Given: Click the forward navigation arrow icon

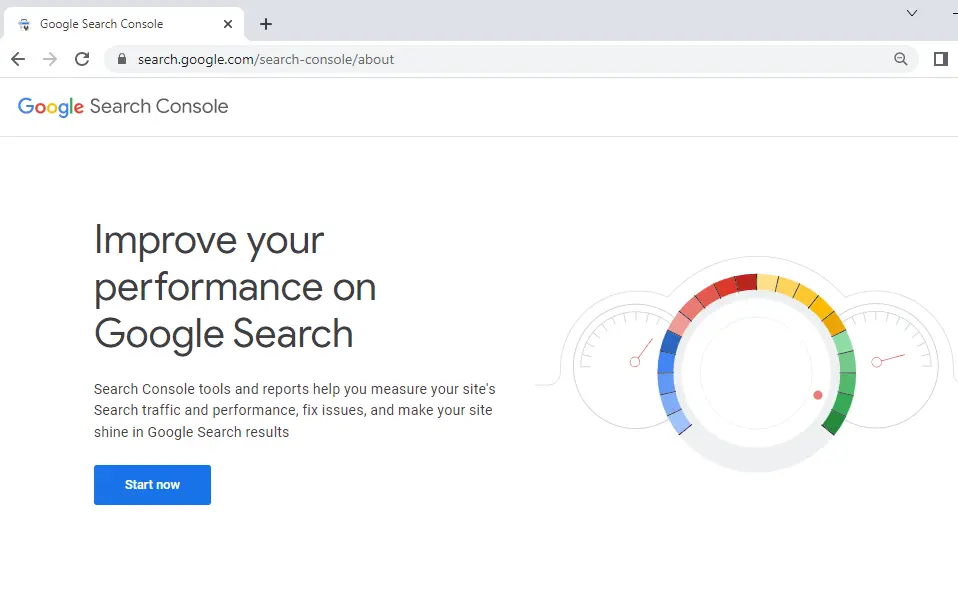Looking at the screenshot, I should click(x=50, y=59).
